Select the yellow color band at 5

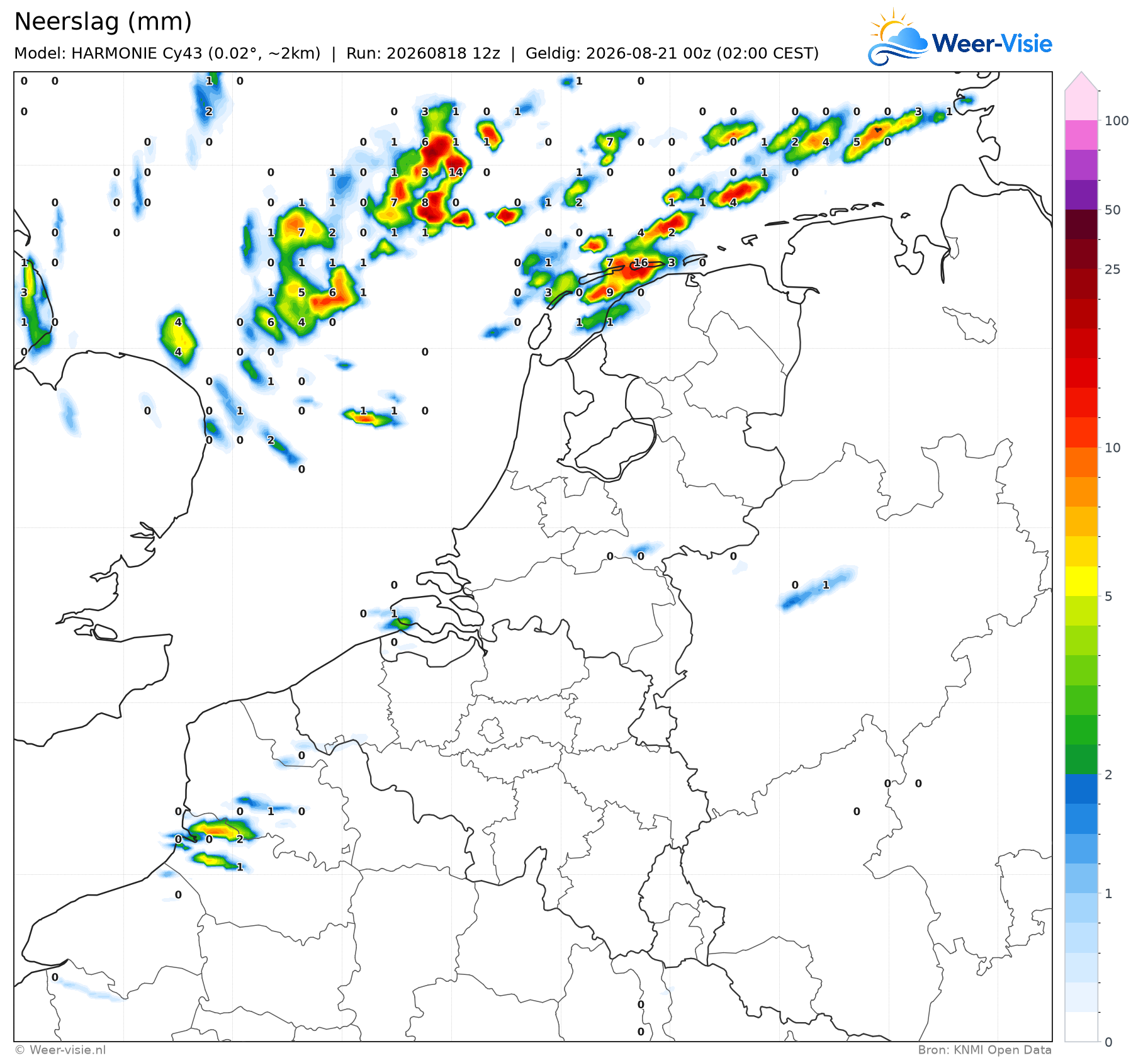tap(1081, 581)
